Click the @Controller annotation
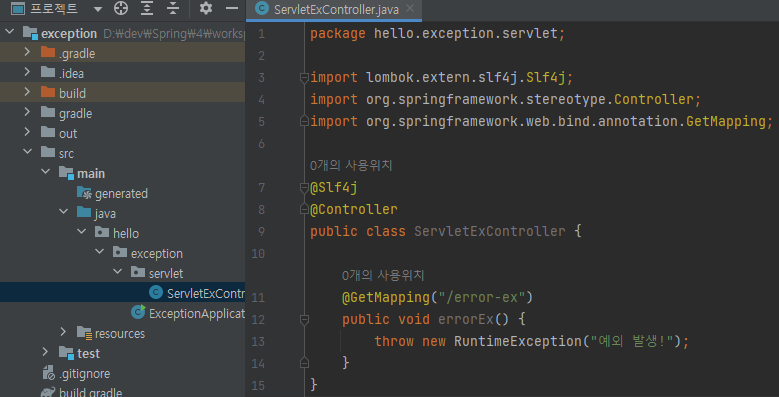Image resolution: width=779 pixels, height=397 pixels. coord(354,209)
